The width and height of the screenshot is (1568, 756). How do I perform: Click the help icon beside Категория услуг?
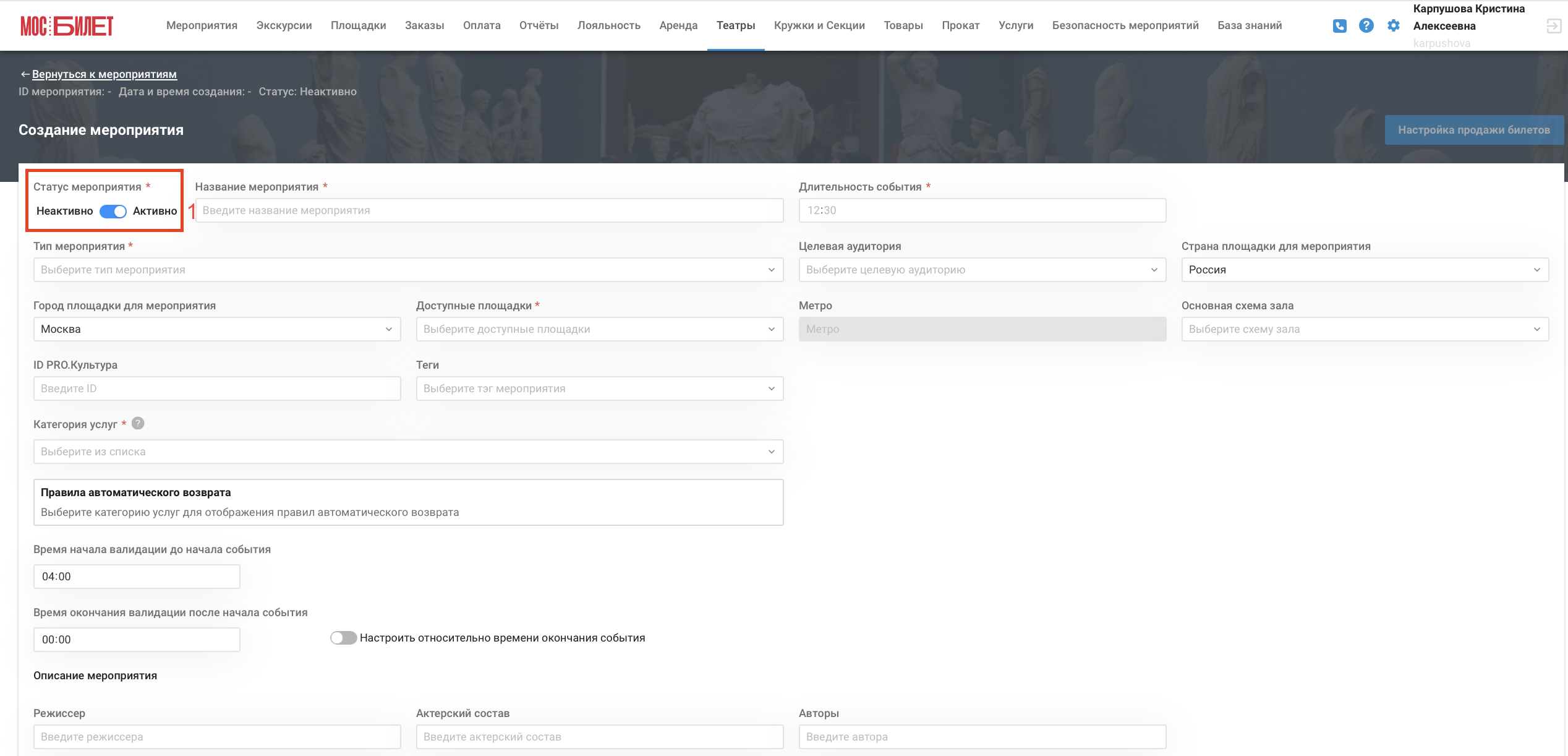pyautogui.click(x=138, y=423)
